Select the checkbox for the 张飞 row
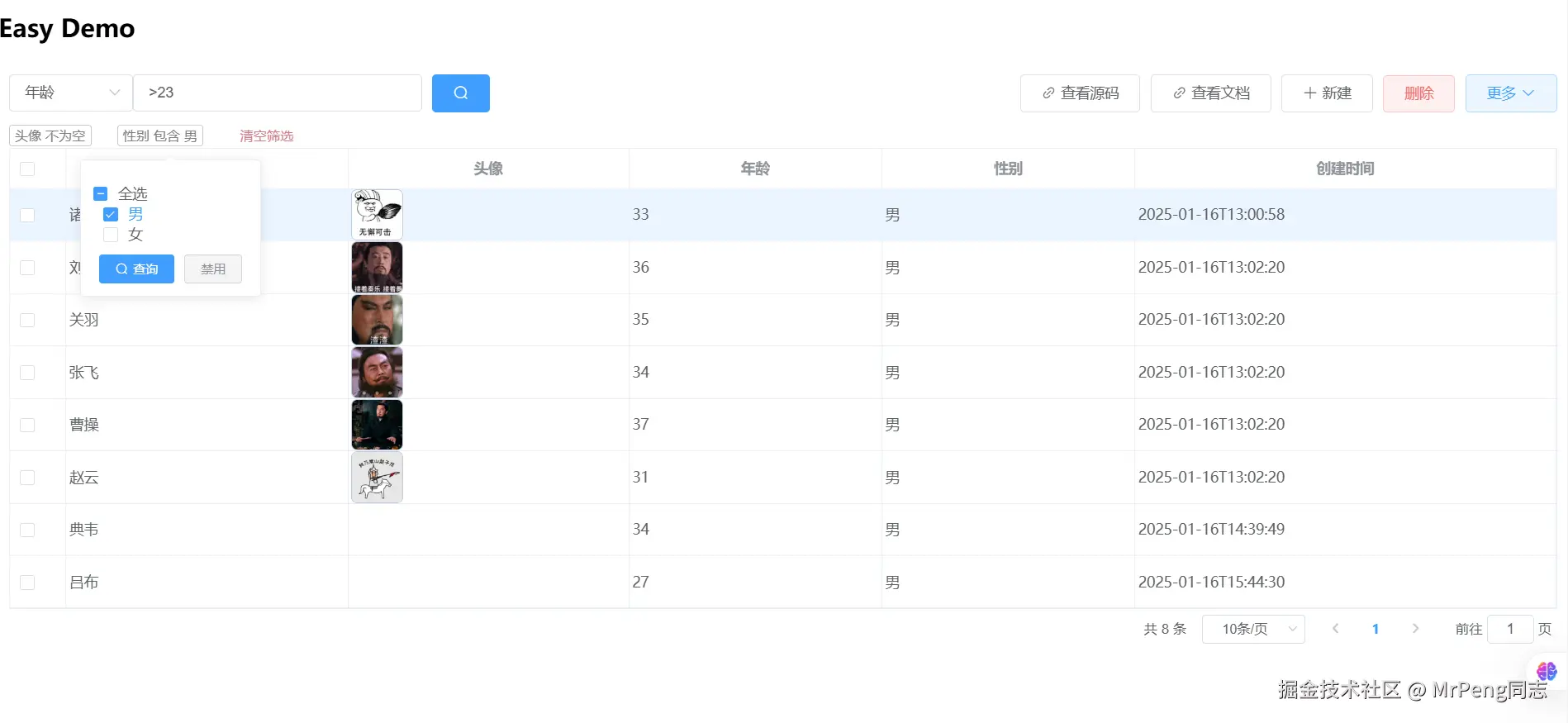 coord(27,373)
